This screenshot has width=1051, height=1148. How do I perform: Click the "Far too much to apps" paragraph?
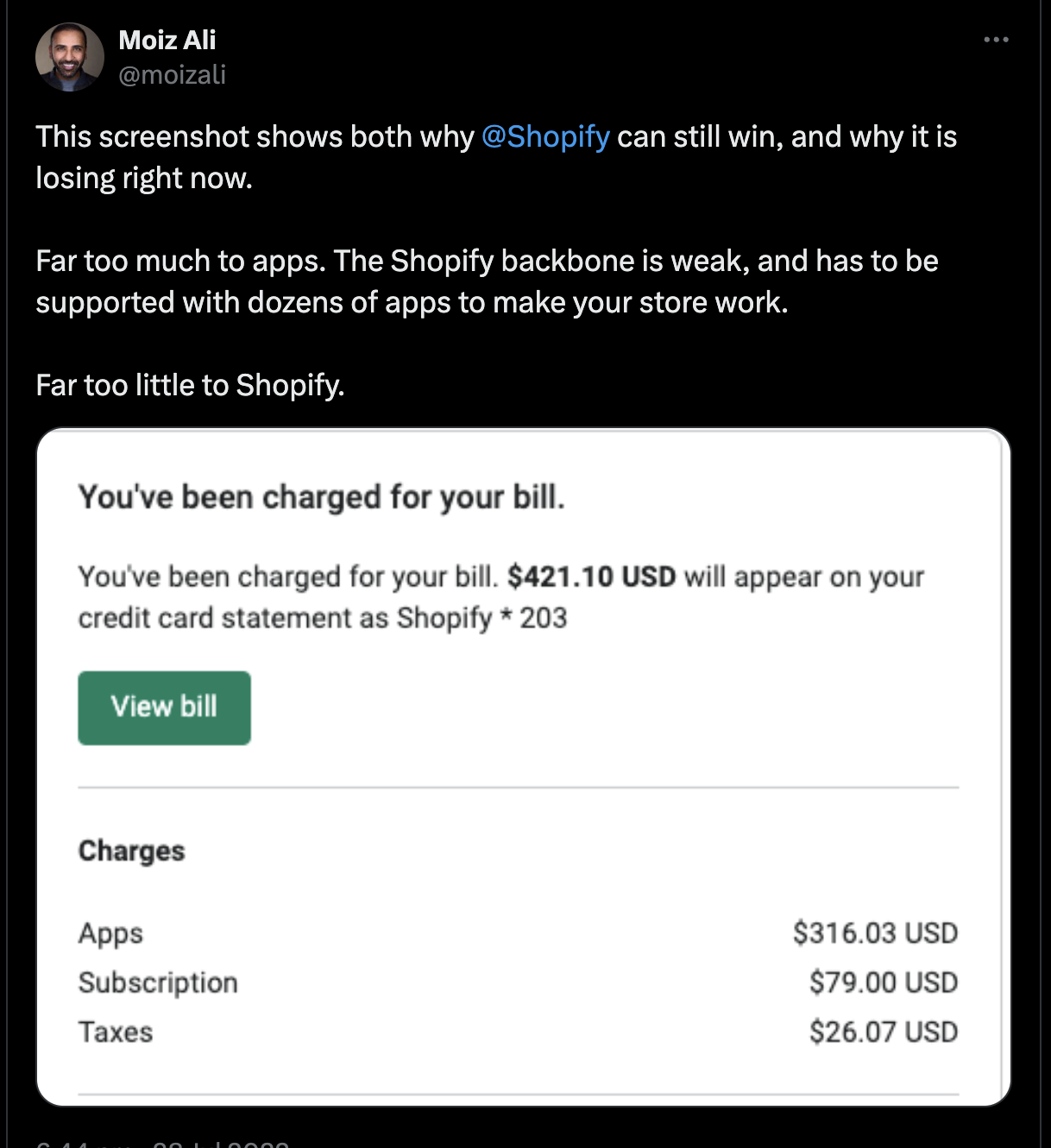tap(487, 281)
